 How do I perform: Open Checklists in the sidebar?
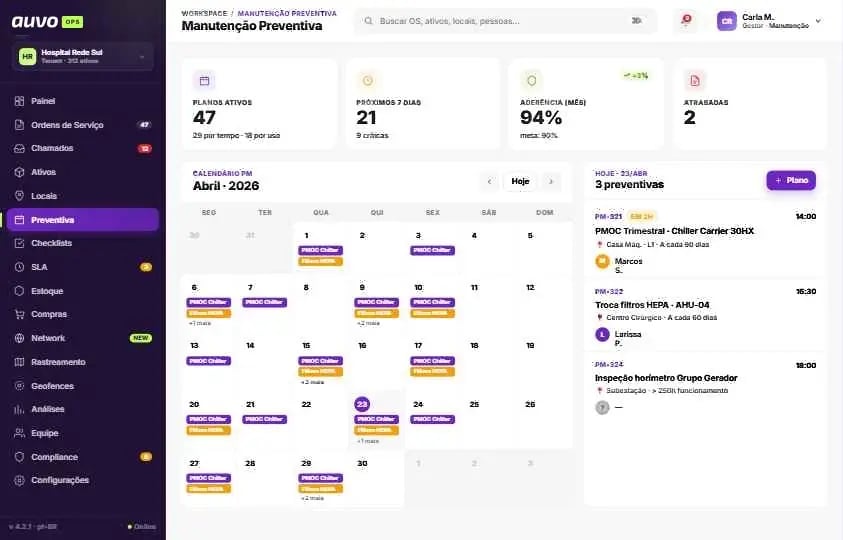point(83,243)
